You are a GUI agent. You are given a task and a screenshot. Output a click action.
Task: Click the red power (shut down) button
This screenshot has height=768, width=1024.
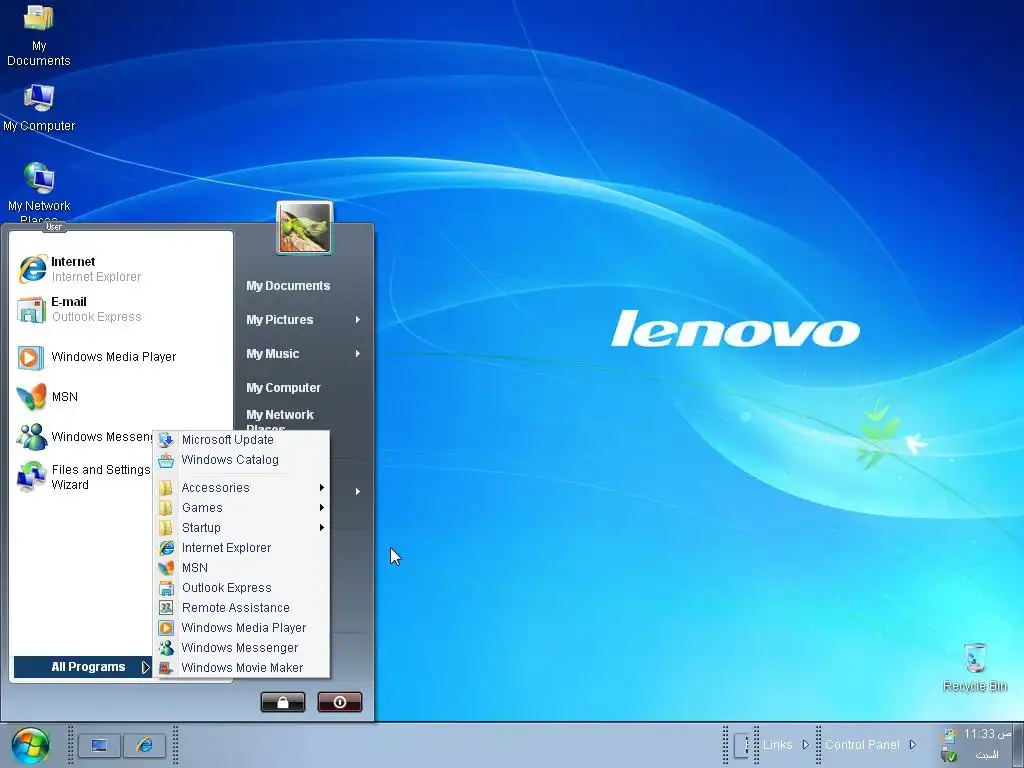pyautogui.click(x=340, y=702)
